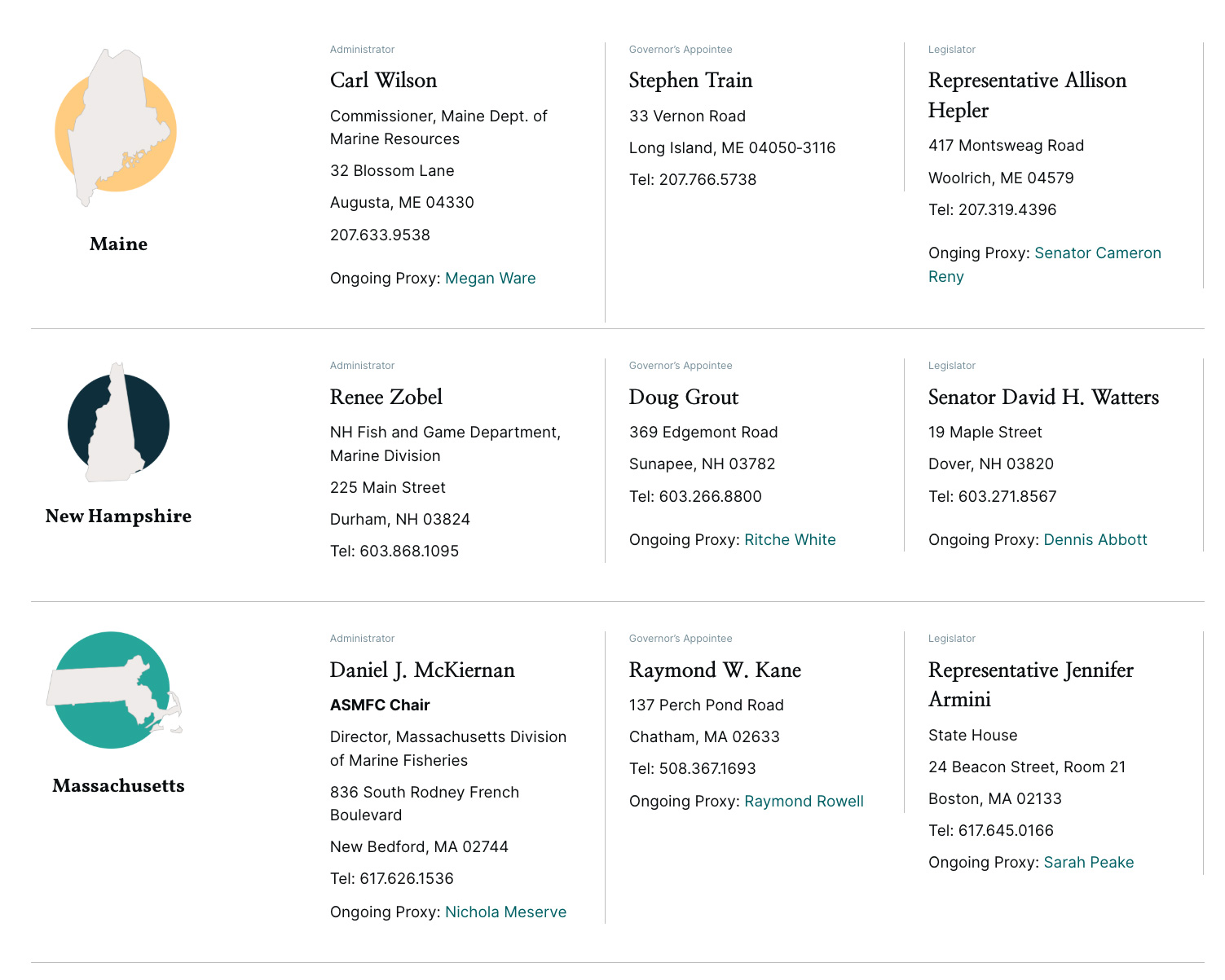Click the Massachusetts state name label

click(119, 786)
